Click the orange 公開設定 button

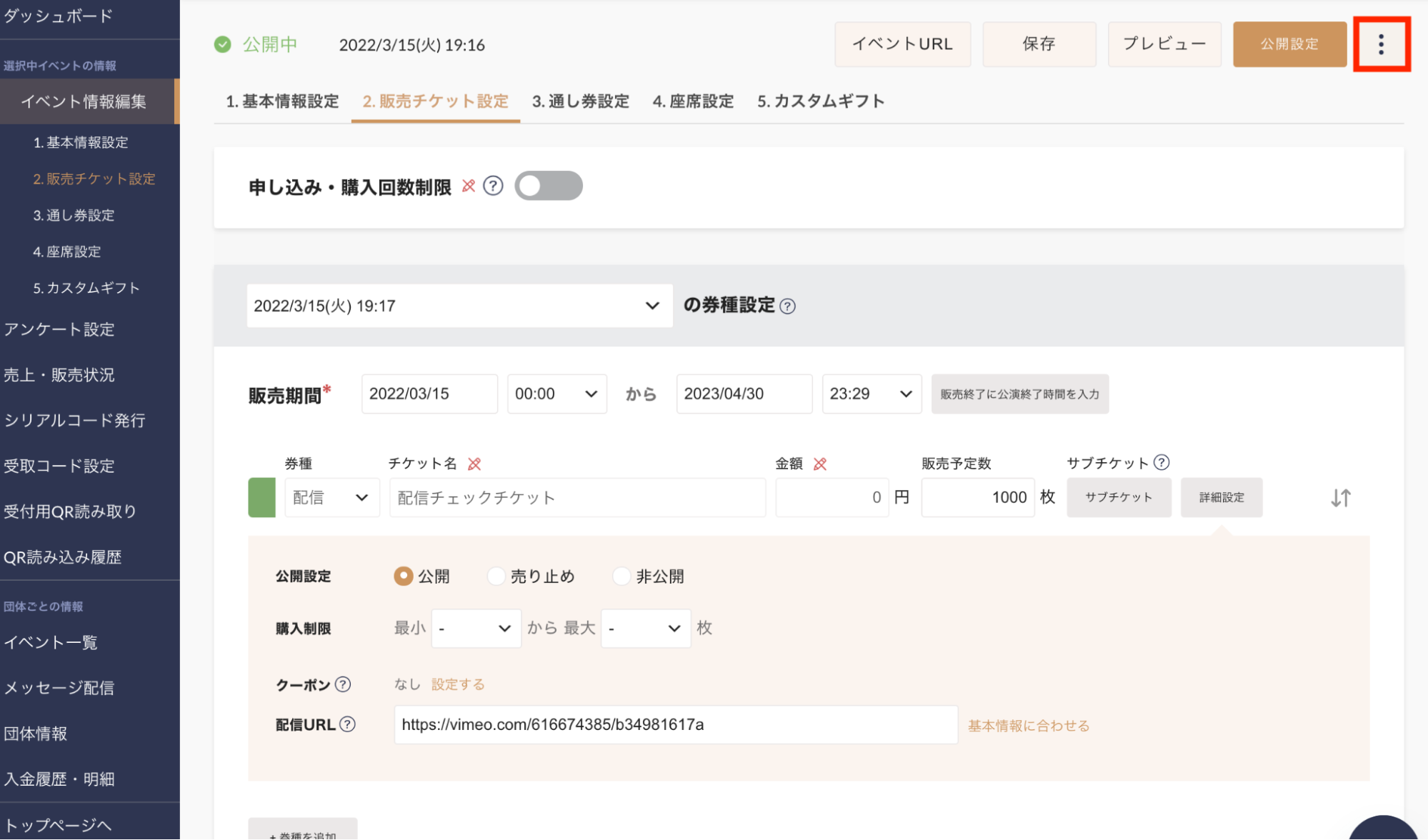tap(1289, 44)
